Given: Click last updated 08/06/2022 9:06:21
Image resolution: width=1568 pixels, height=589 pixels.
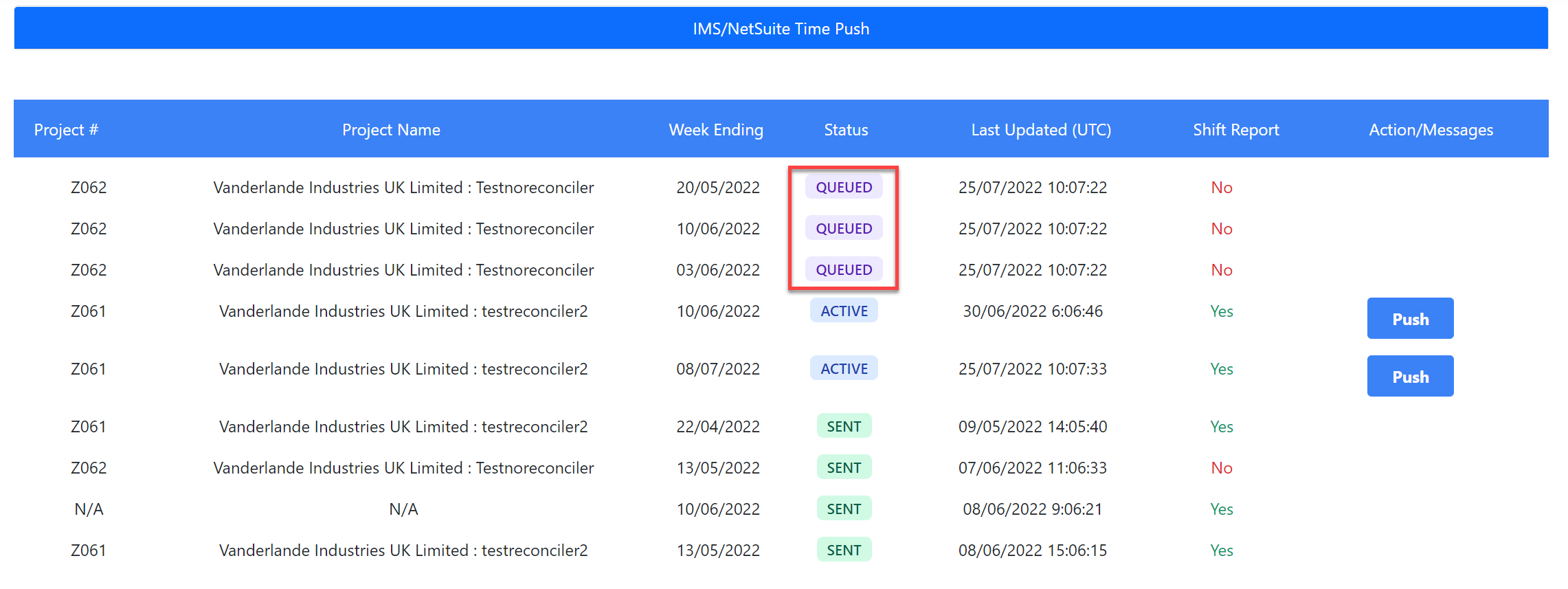Looking at the screenshot, I should [1033, 509].
